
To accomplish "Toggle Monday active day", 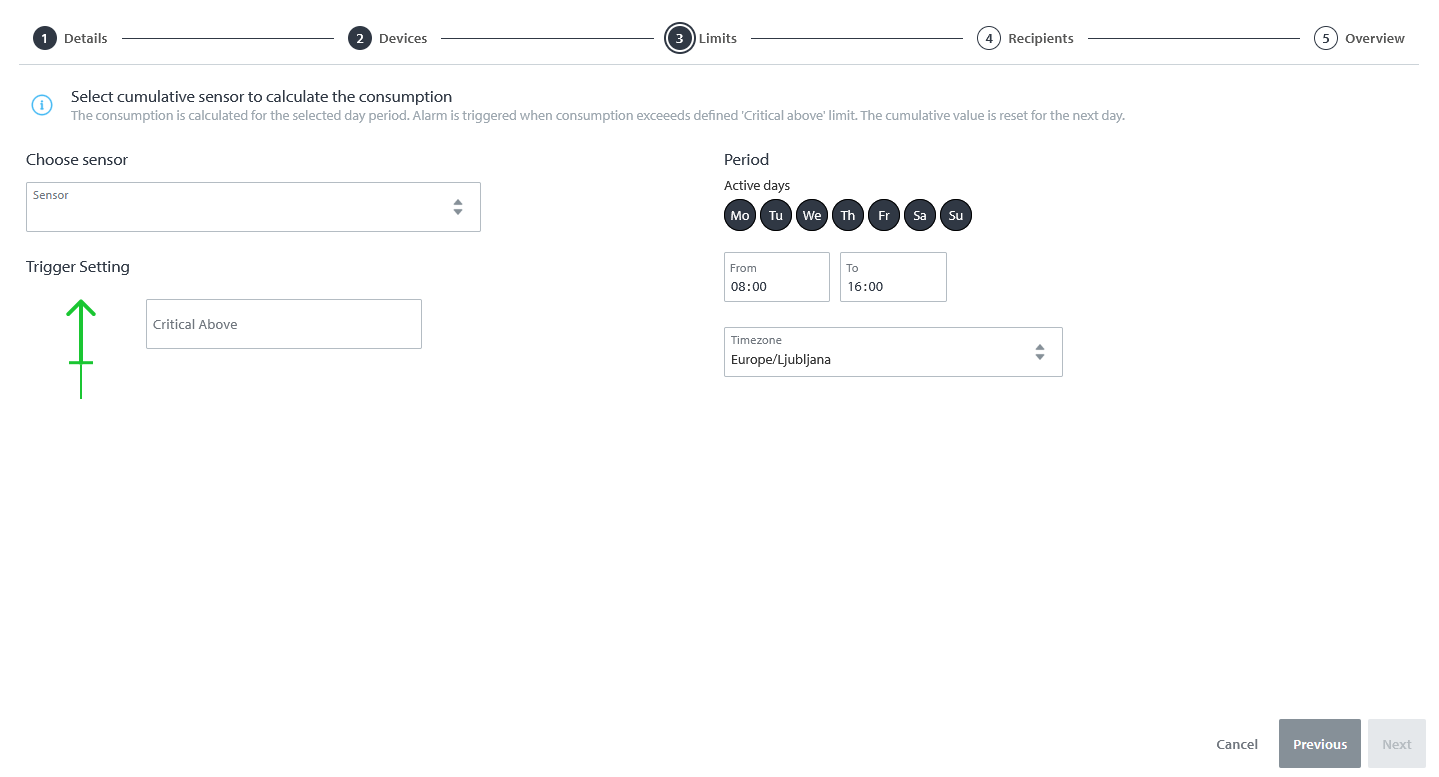I will (x=740, y=215).
